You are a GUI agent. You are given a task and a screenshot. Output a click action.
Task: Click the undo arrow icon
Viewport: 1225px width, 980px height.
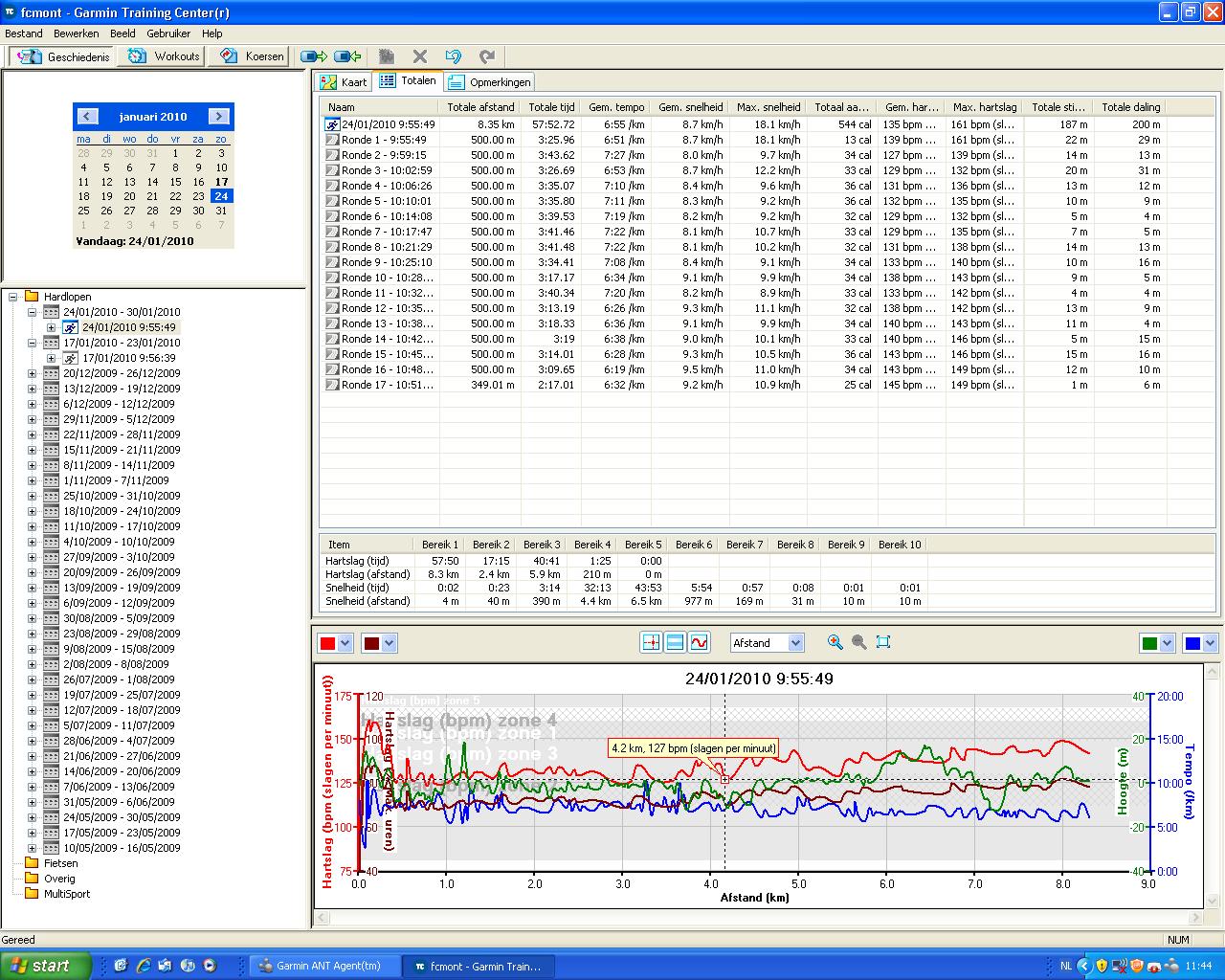454,56
